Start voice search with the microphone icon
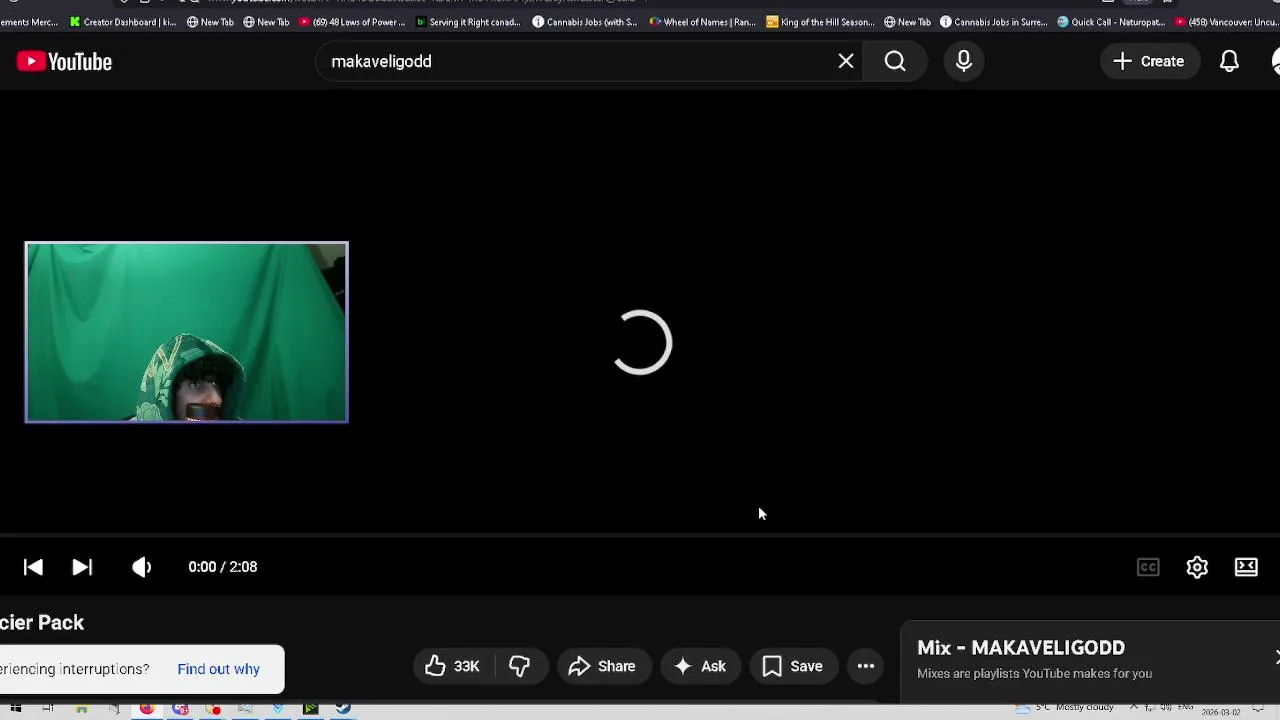This screenshot has height=720, width=1280. [964, 62]
